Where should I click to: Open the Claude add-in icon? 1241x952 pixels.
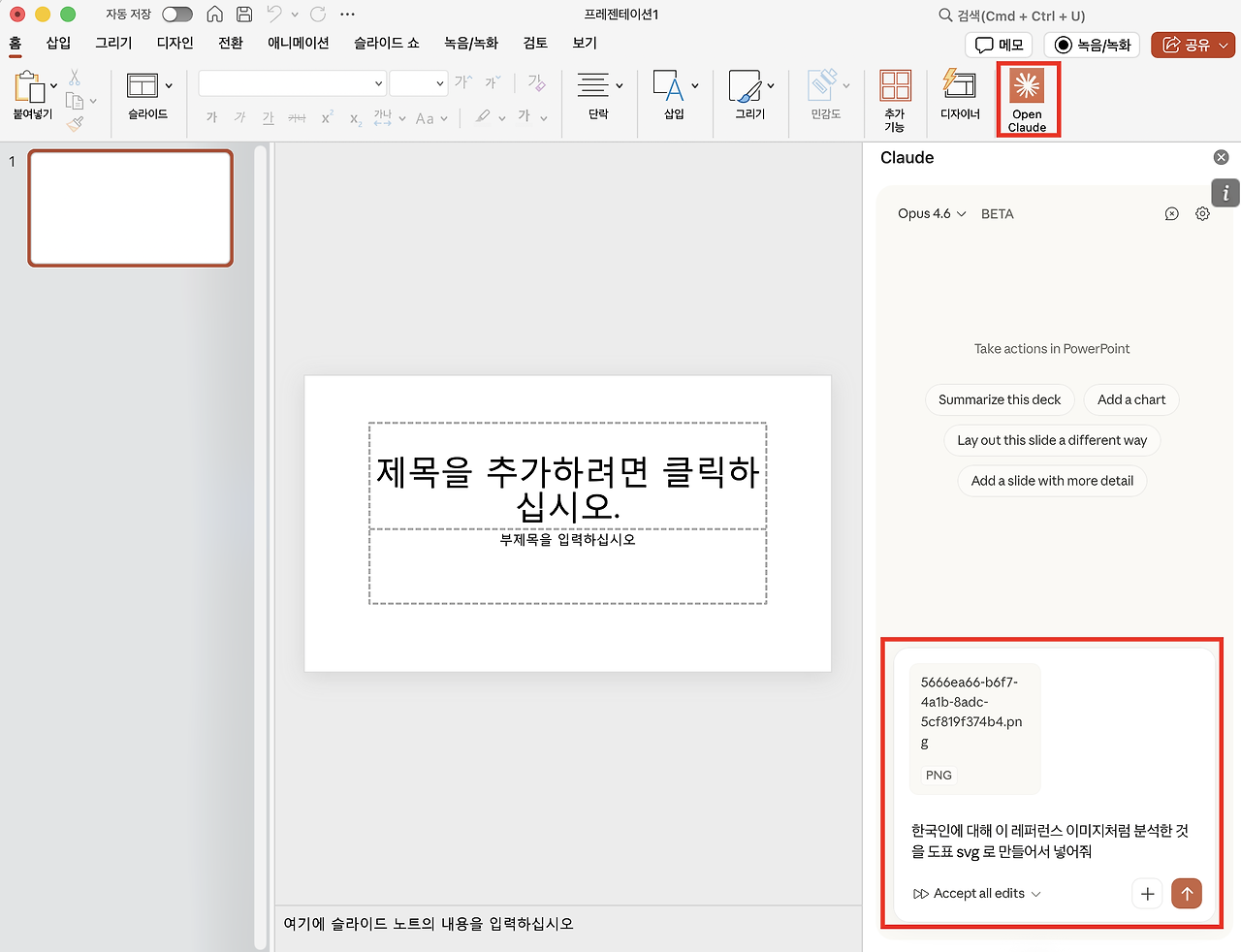tap(1027, 87)
